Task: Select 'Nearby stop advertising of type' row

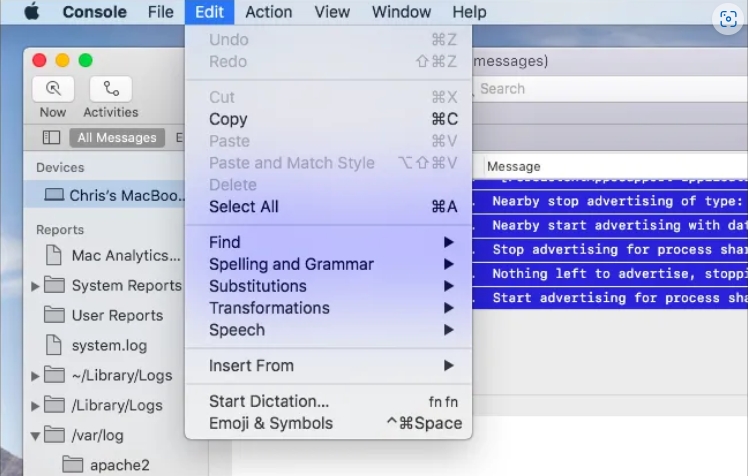Action: (x=610, y=201)
